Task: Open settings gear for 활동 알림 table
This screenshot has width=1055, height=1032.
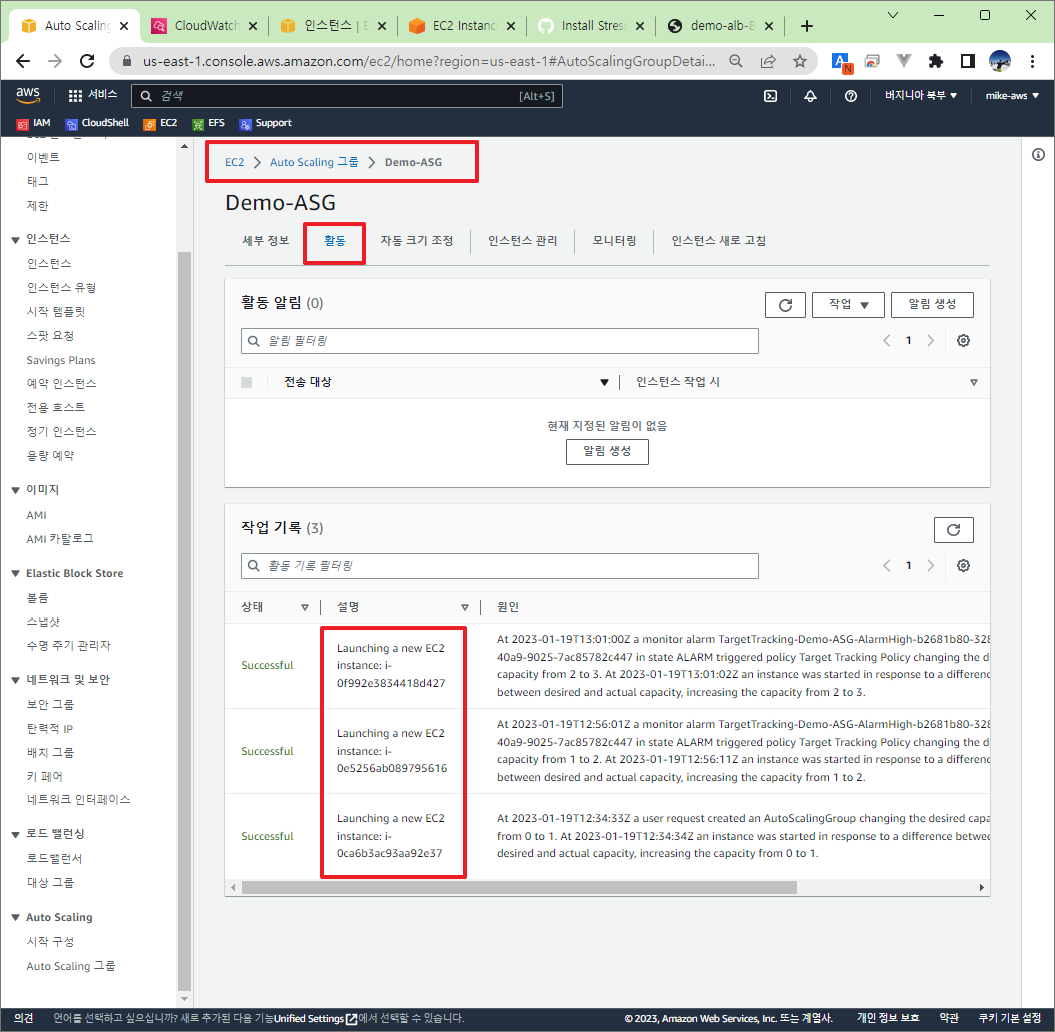Action: 963,340
